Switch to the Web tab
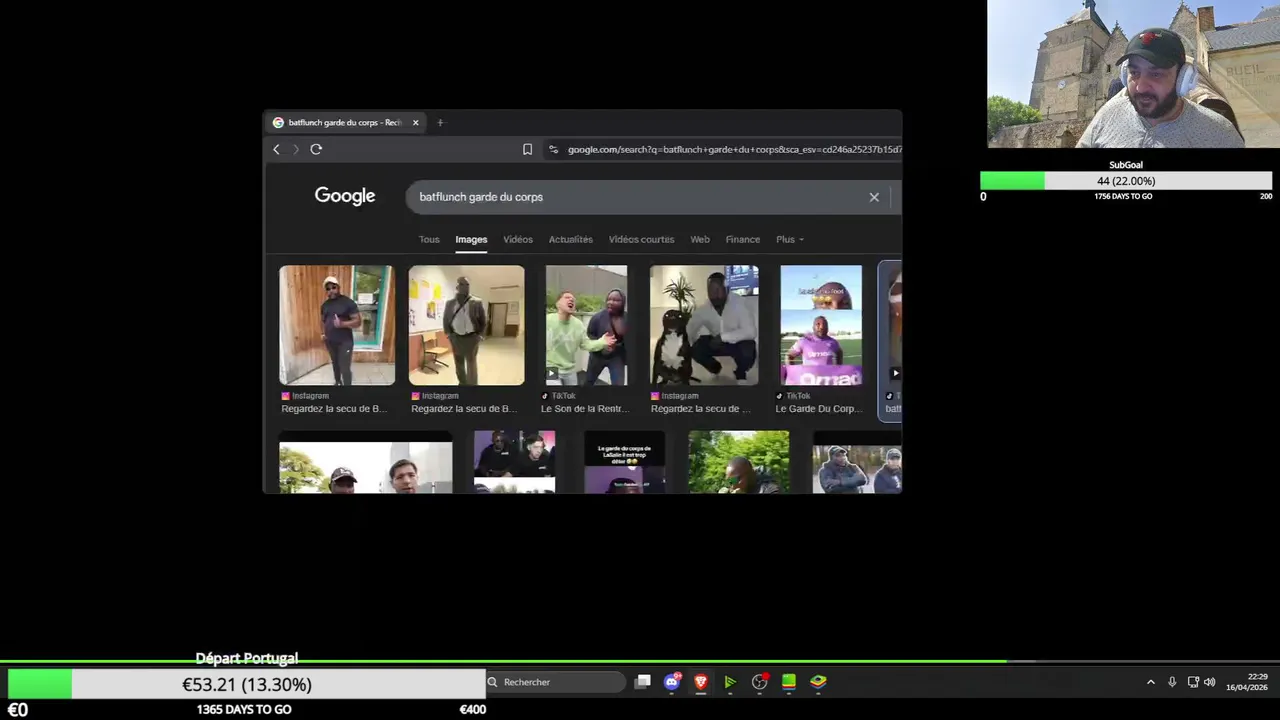The width and height of the screenshot is (1280, 720). [x=700, y=239]
